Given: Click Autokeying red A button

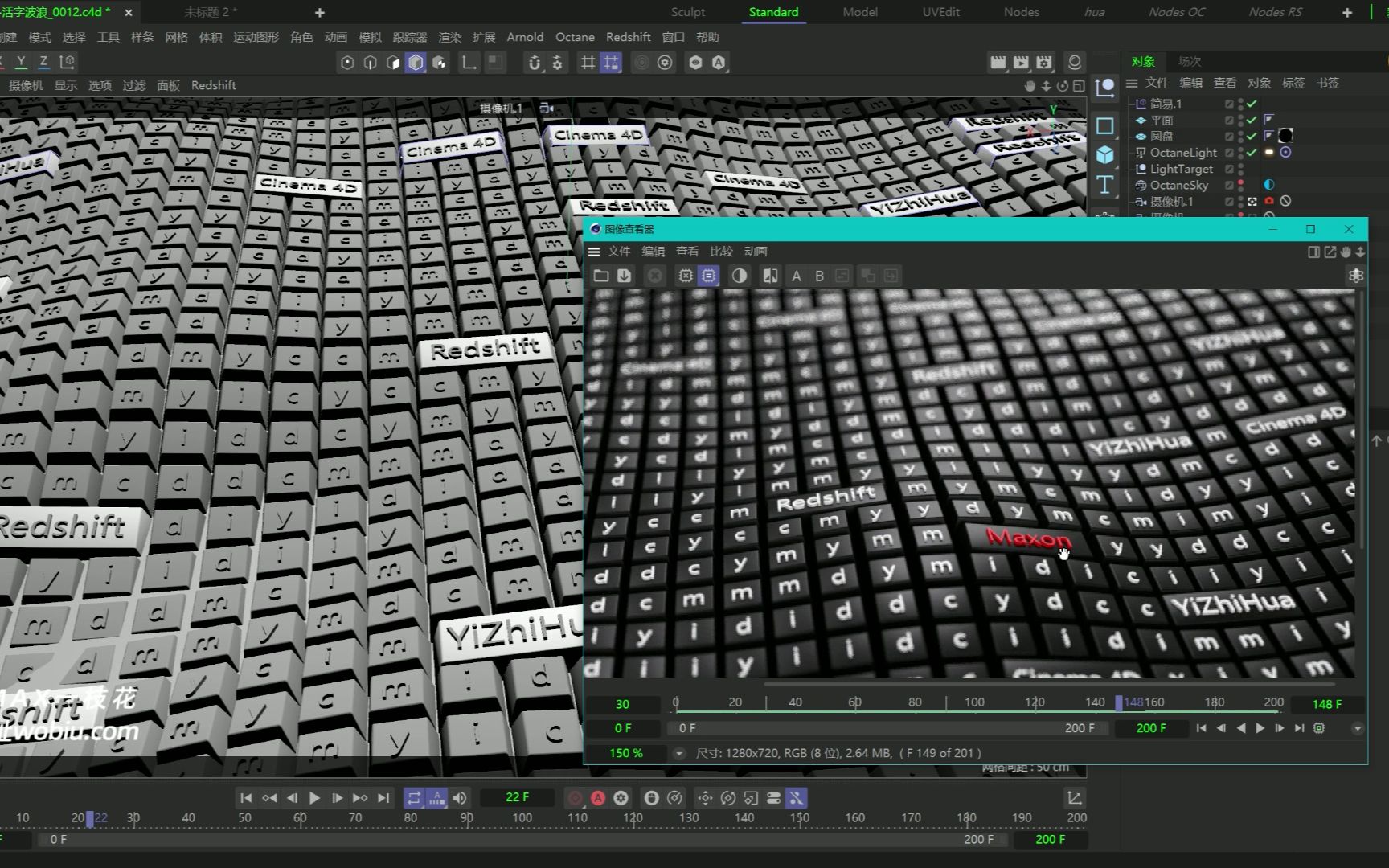Looking at the screenshot, I should coord(598,798).
